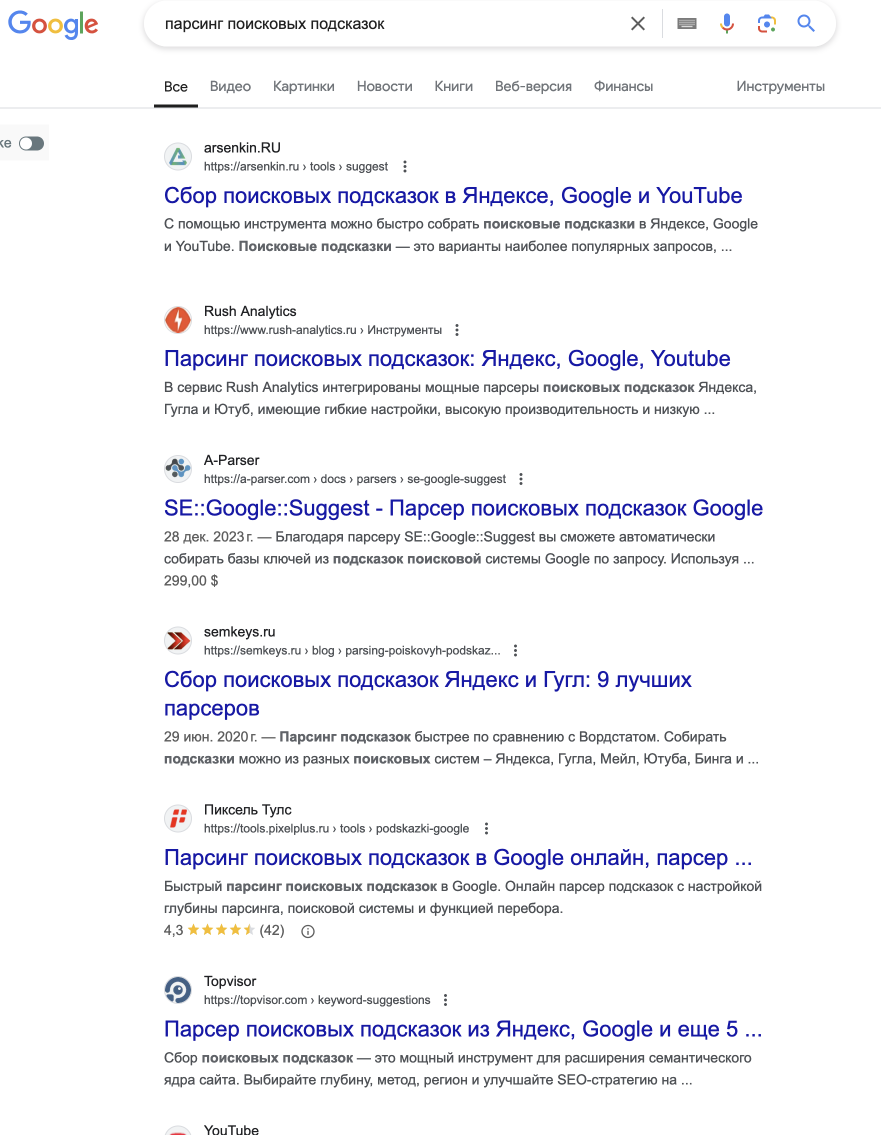Open three-dot menu for A-Parser result
The width and height of the screenshot is (881, 1135).
pos(520,479)
